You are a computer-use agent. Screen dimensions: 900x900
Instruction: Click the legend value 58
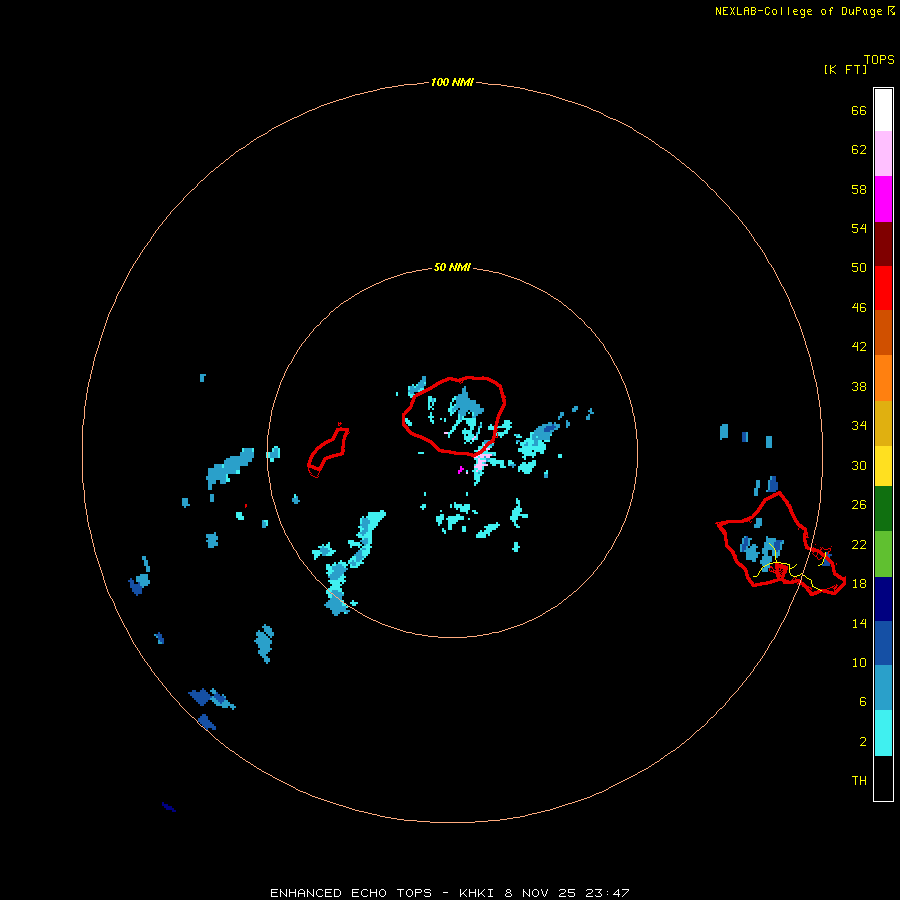(859, 189)
